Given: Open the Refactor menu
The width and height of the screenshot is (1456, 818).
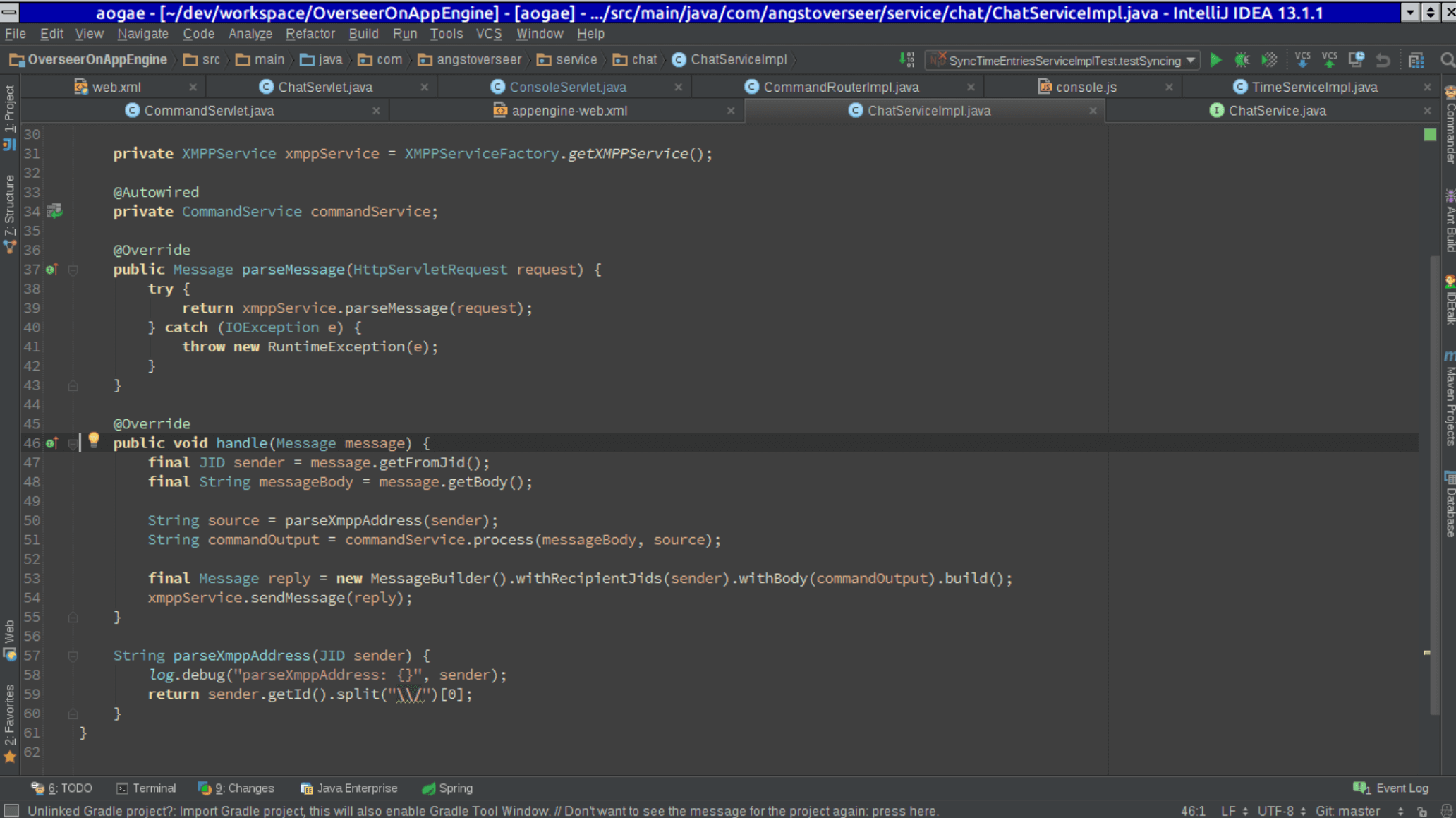Looking at the screenshot, I should point(310,34).
